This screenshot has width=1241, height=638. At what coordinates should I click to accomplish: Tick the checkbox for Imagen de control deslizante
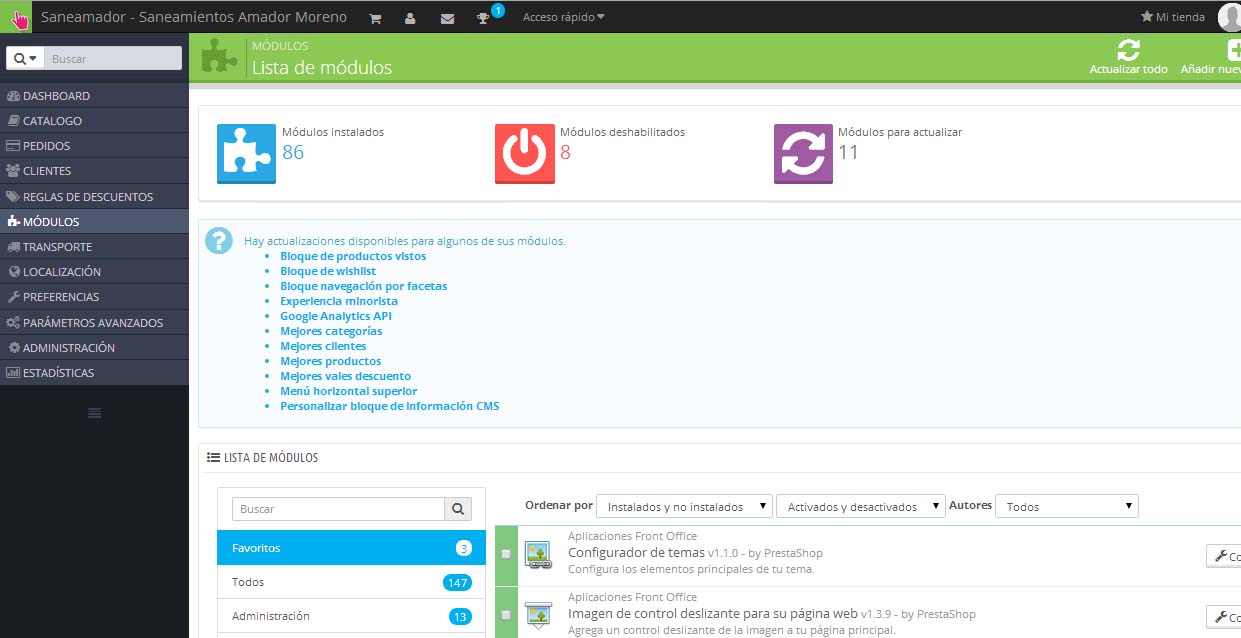[506, 614]
